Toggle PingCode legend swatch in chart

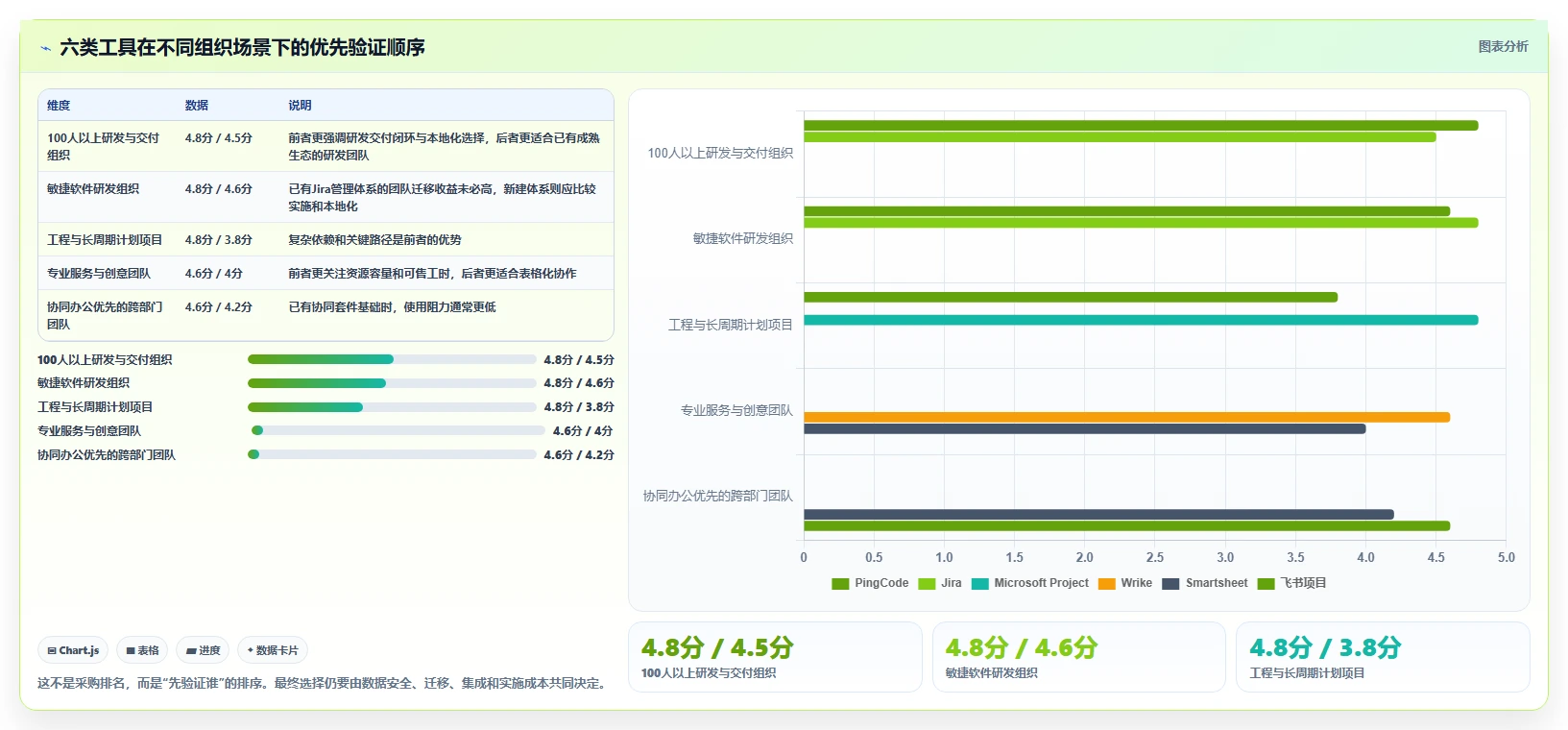point(840,583)
